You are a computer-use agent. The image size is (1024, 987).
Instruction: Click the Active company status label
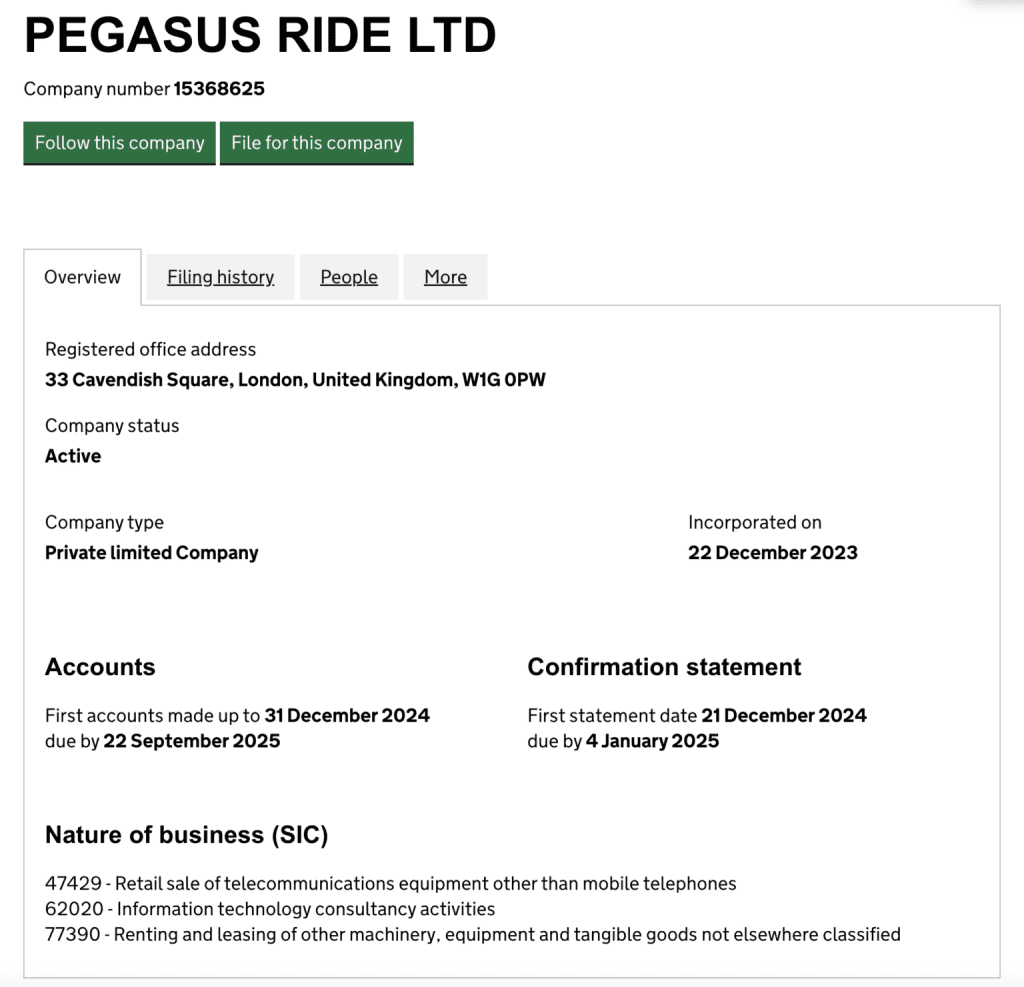(x=72, y=456)
